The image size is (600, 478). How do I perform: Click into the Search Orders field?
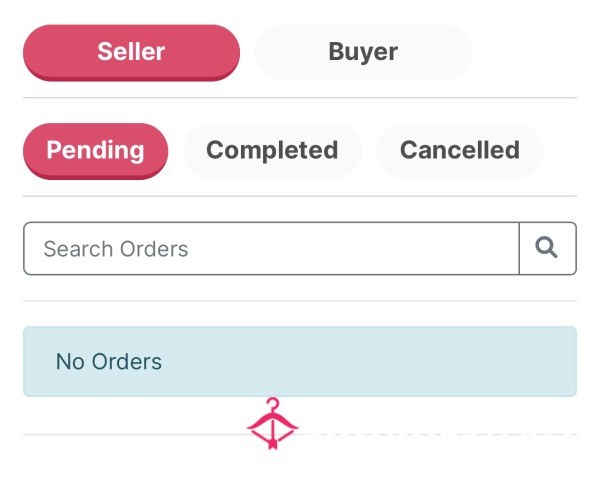(x=271, y=248)
